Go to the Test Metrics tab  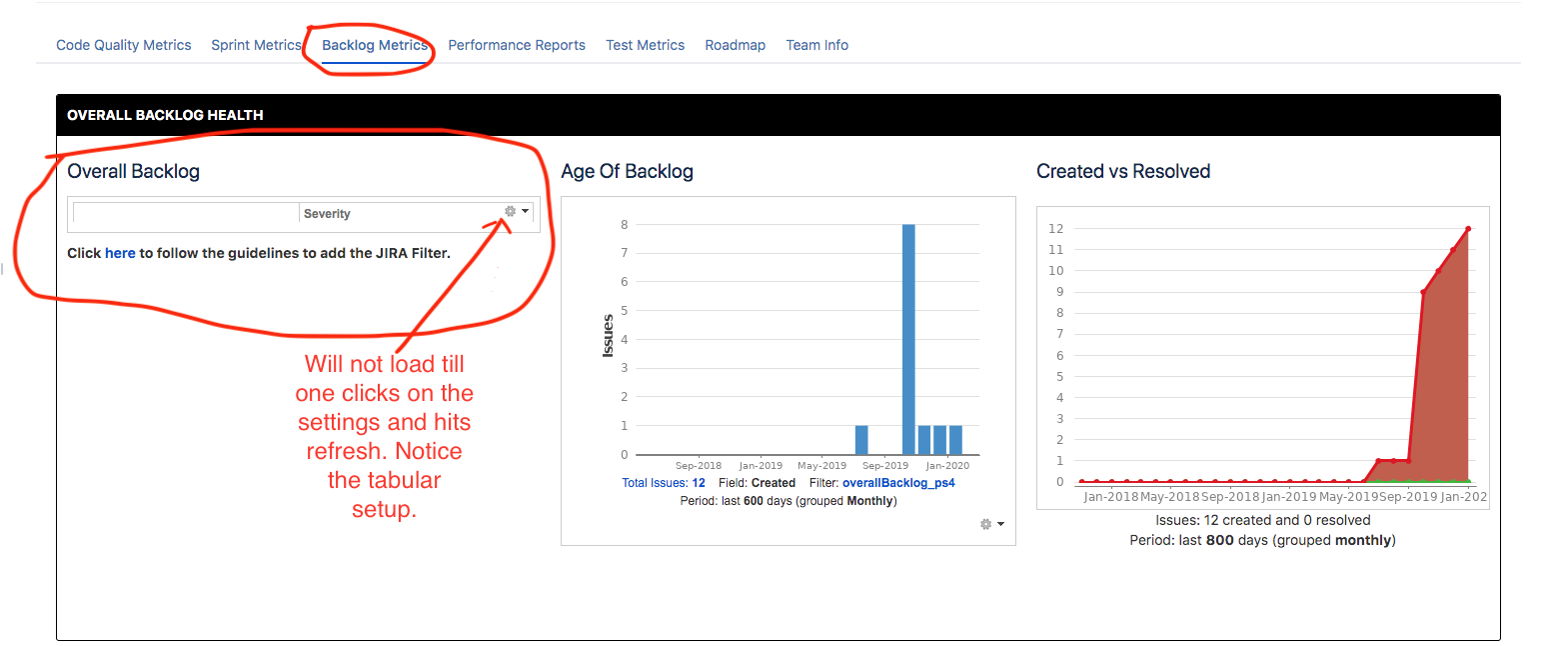tap(645, 45)
